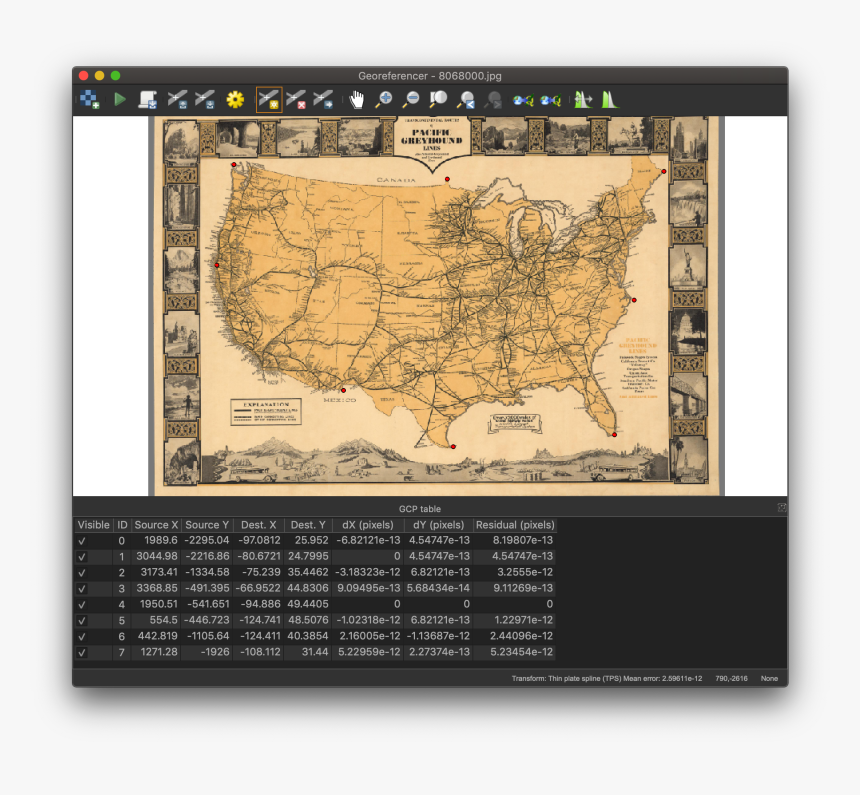Activate the Pan tool
The width and height of the screenshot is (860, 795).
click(x=355, y=98)
